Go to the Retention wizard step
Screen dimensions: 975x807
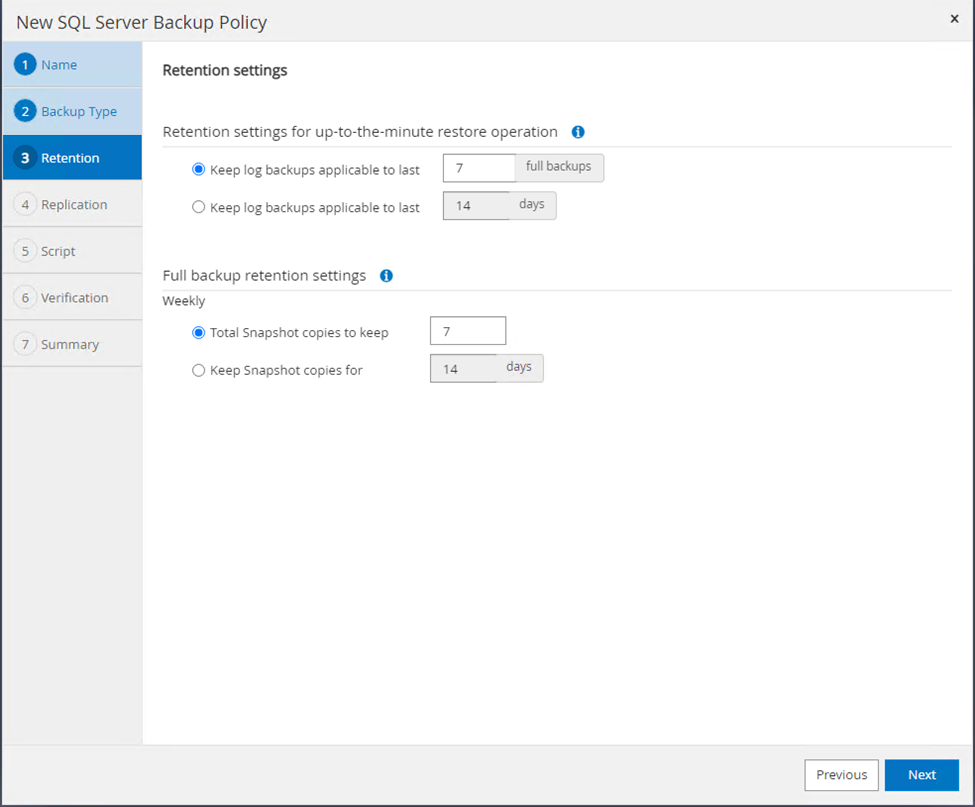click(70, 158)
